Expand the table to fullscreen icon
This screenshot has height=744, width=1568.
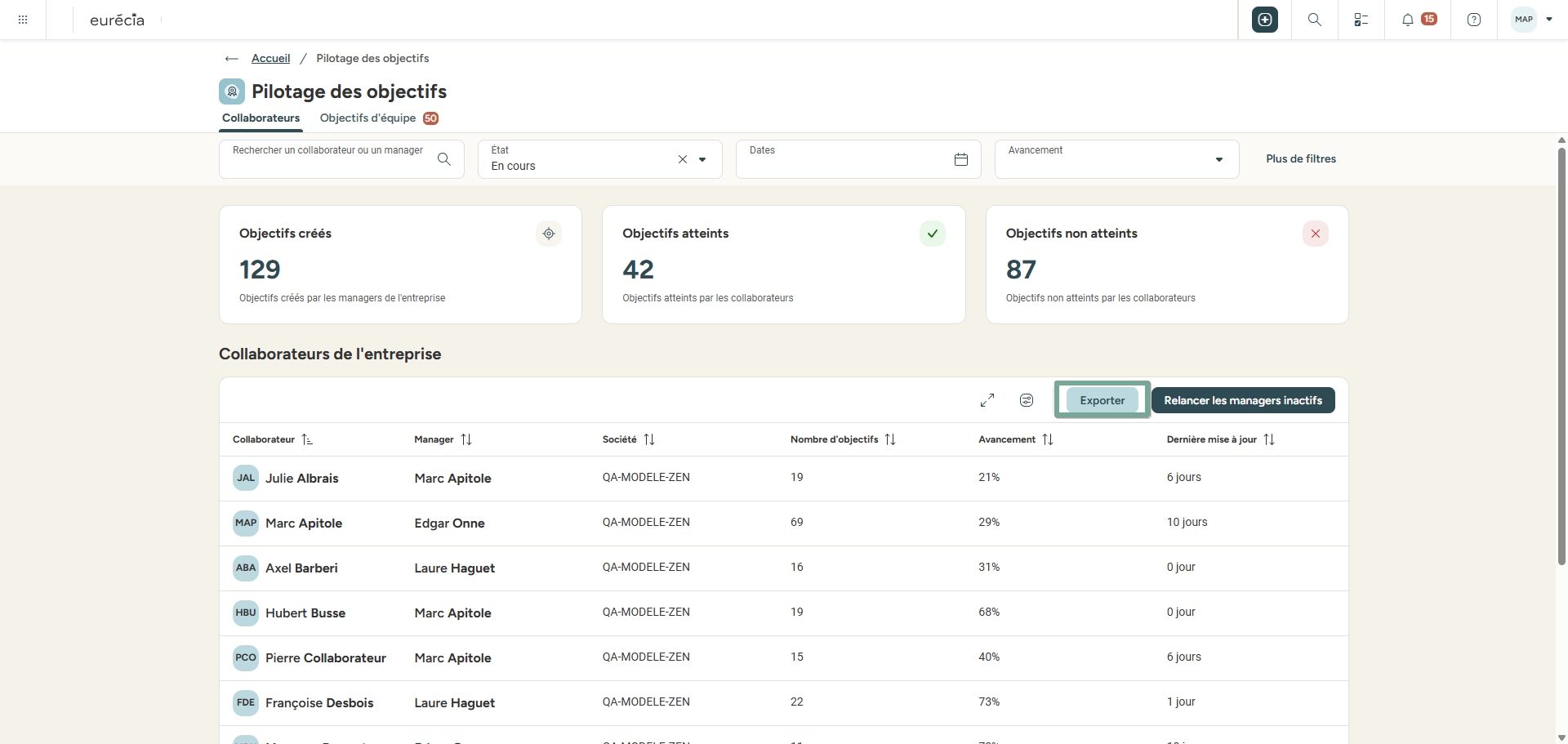pos(987,400)
